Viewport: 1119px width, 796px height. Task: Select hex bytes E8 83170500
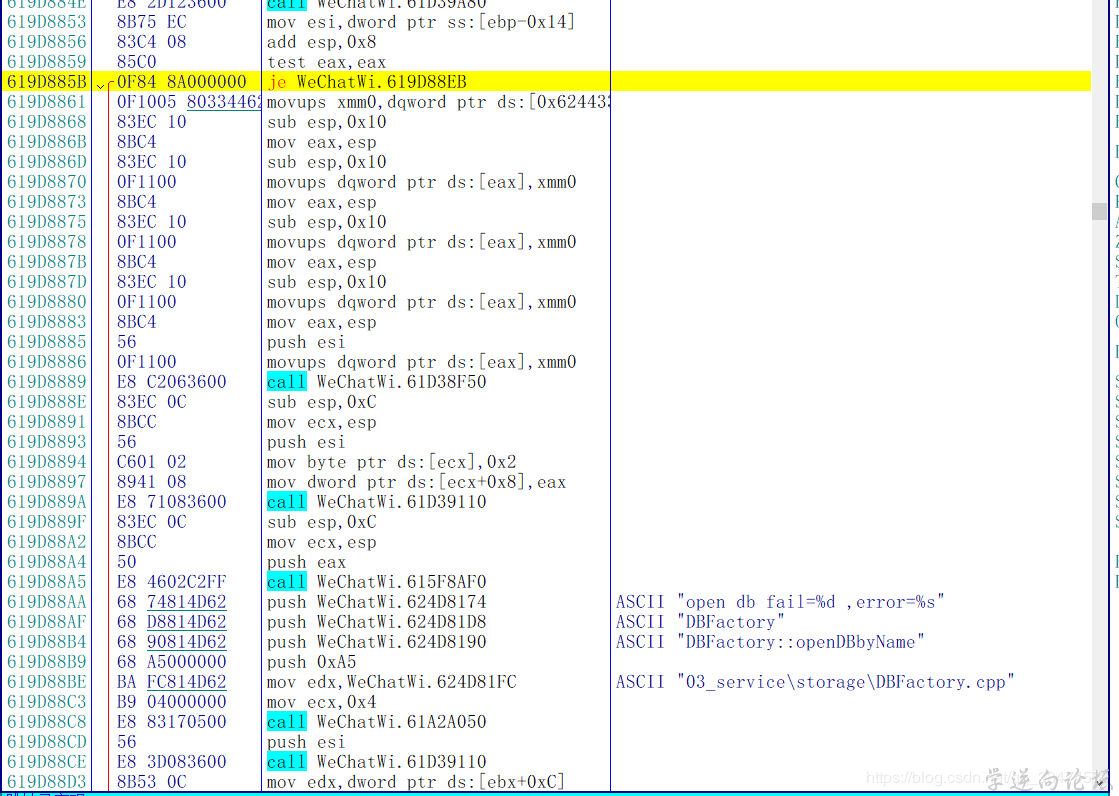pyautogui.click(x=171, y=722)
